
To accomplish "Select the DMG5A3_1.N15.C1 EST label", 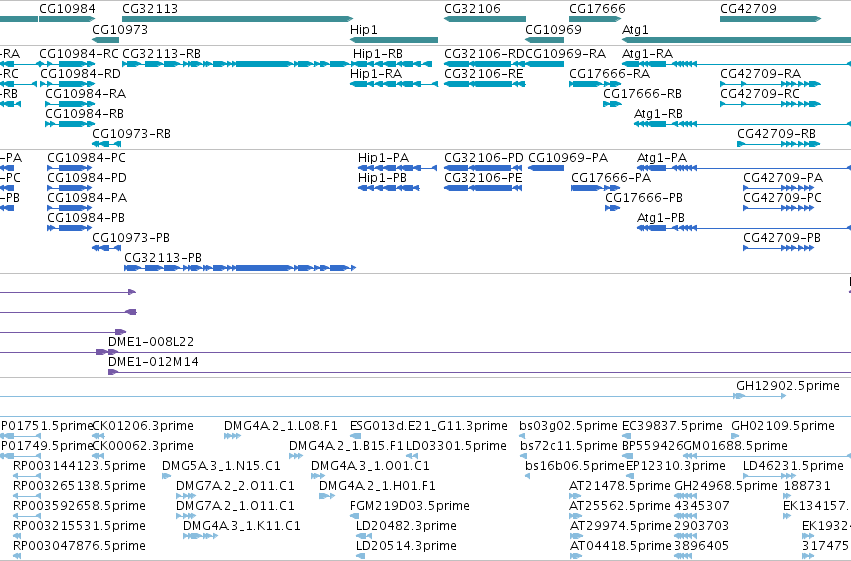I will pyautogui.click(x=221, y=466).
